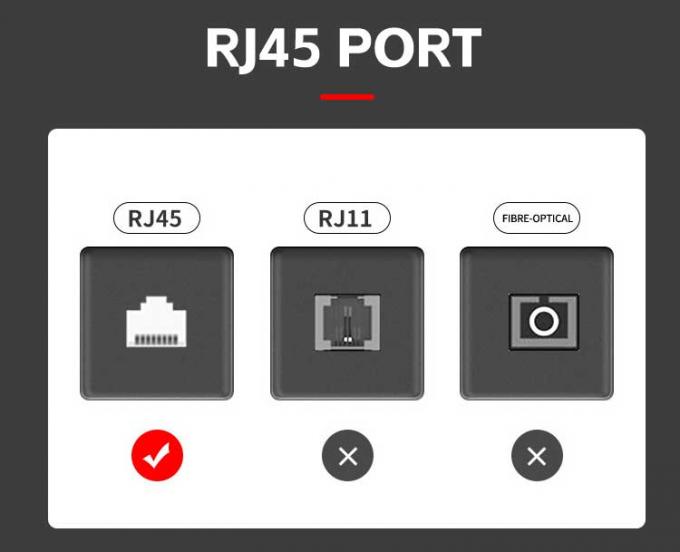Click the gold pin contacts on RJ45 icon

[x=157, y=340]
